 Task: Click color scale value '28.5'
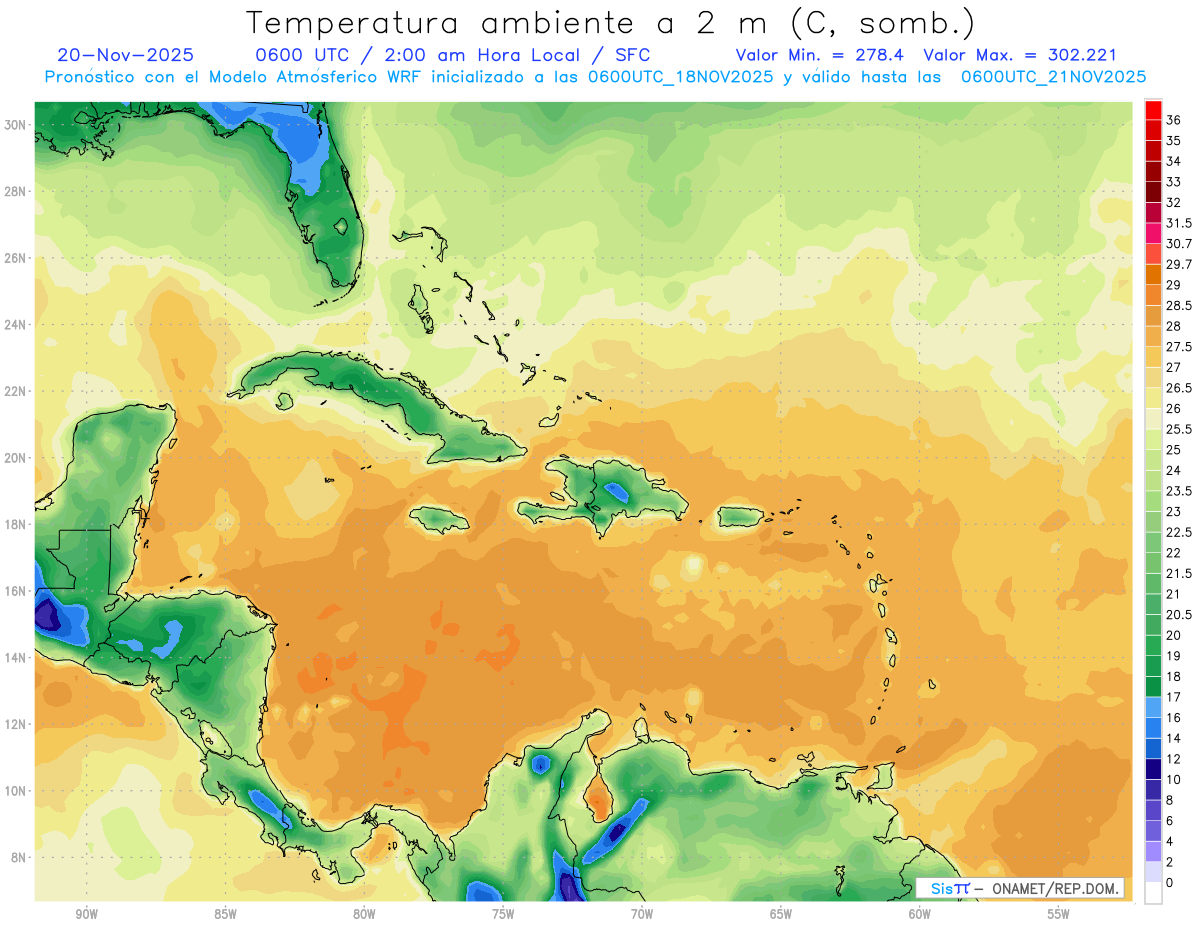tap(1179, 306)
